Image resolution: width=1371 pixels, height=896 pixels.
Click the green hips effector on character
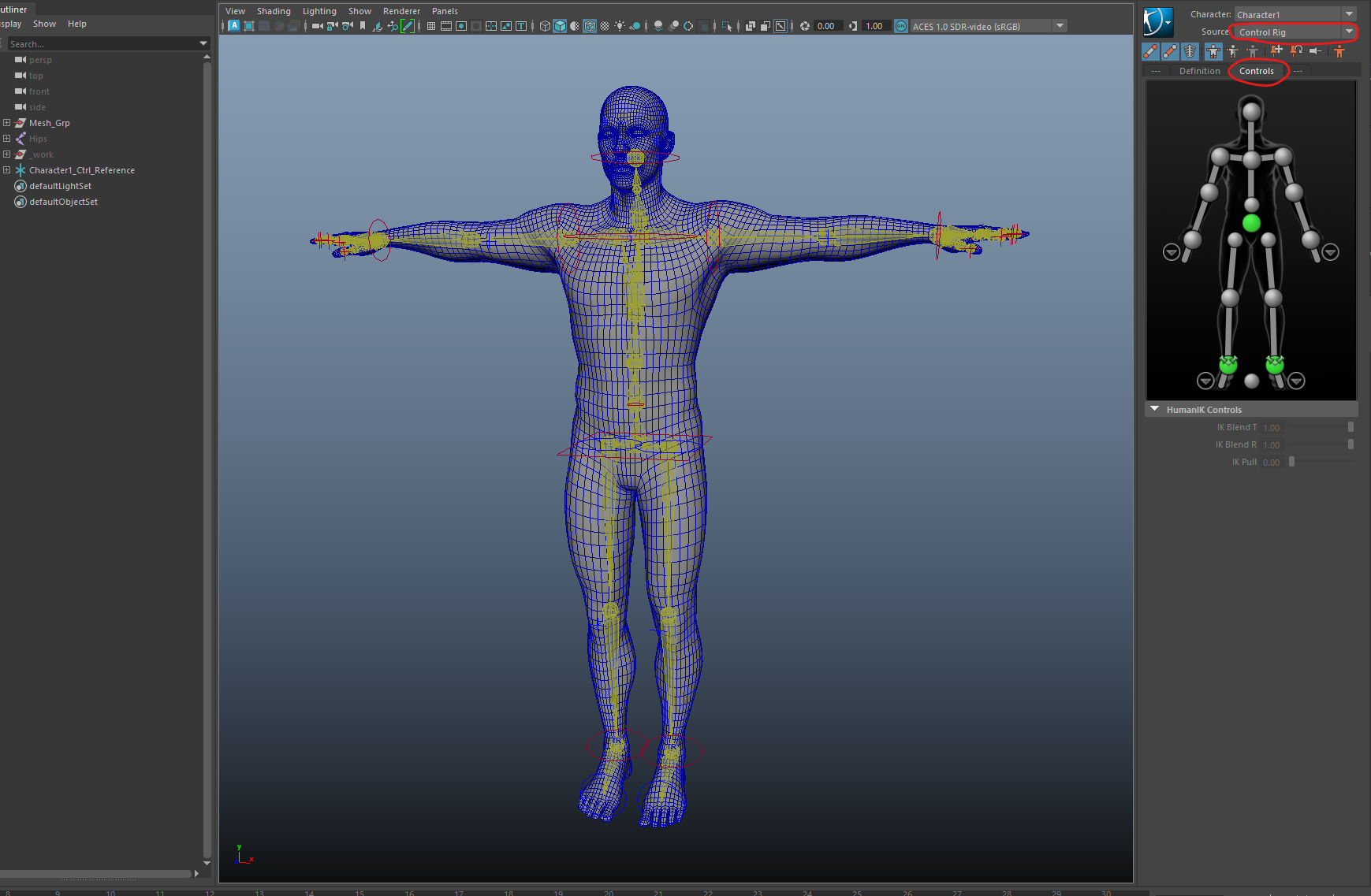point(1251,224)
